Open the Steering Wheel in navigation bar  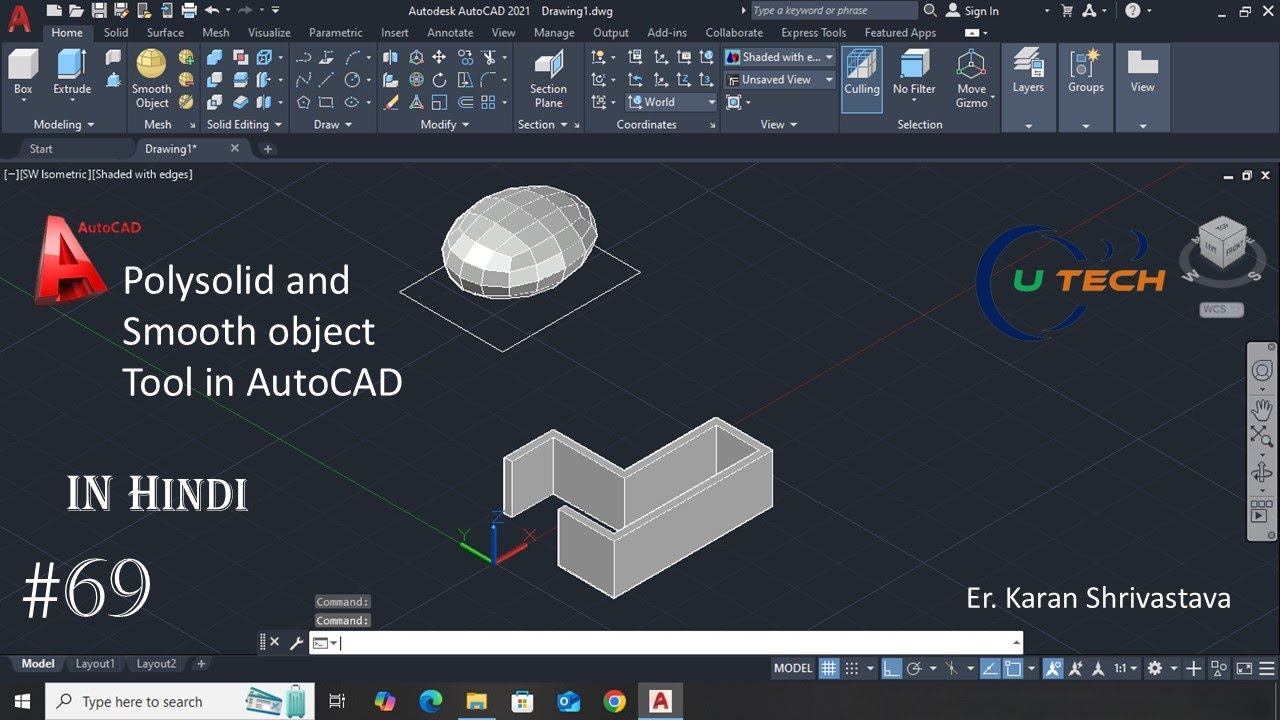pyautogui.click(x=1261, y=371)
